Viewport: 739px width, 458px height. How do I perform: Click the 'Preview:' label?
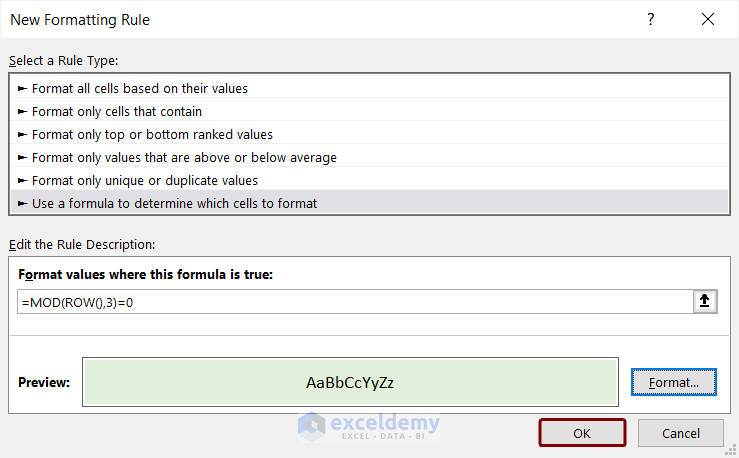point(44,382)
